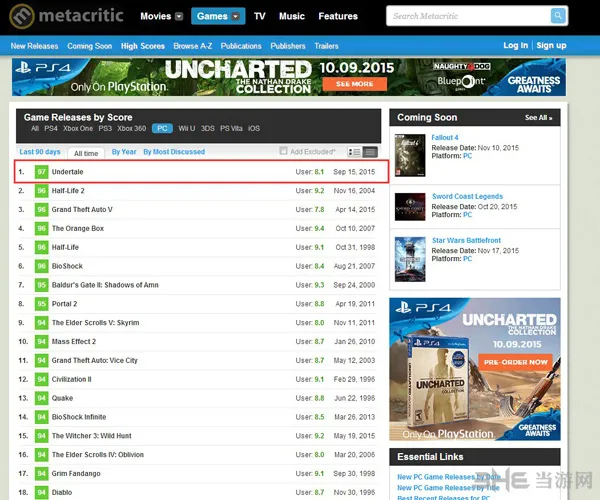Select the PS3 platform filter

(x=105, y=129)
